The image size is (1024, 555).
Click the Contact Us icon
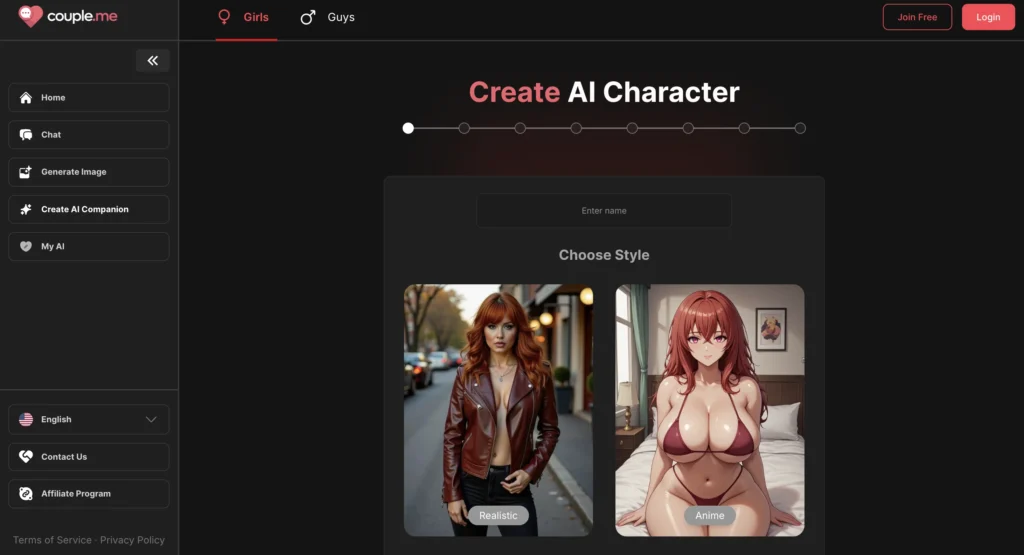pyautogui.click(x=26, y=457)
